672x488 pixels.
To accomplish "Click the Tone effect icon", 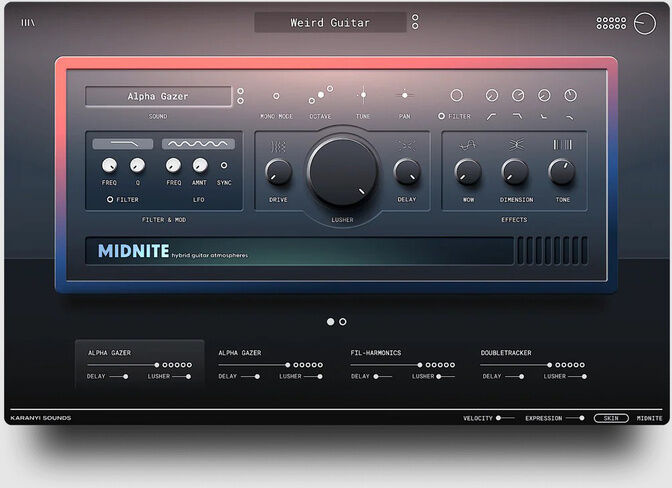I will point(562,144).
